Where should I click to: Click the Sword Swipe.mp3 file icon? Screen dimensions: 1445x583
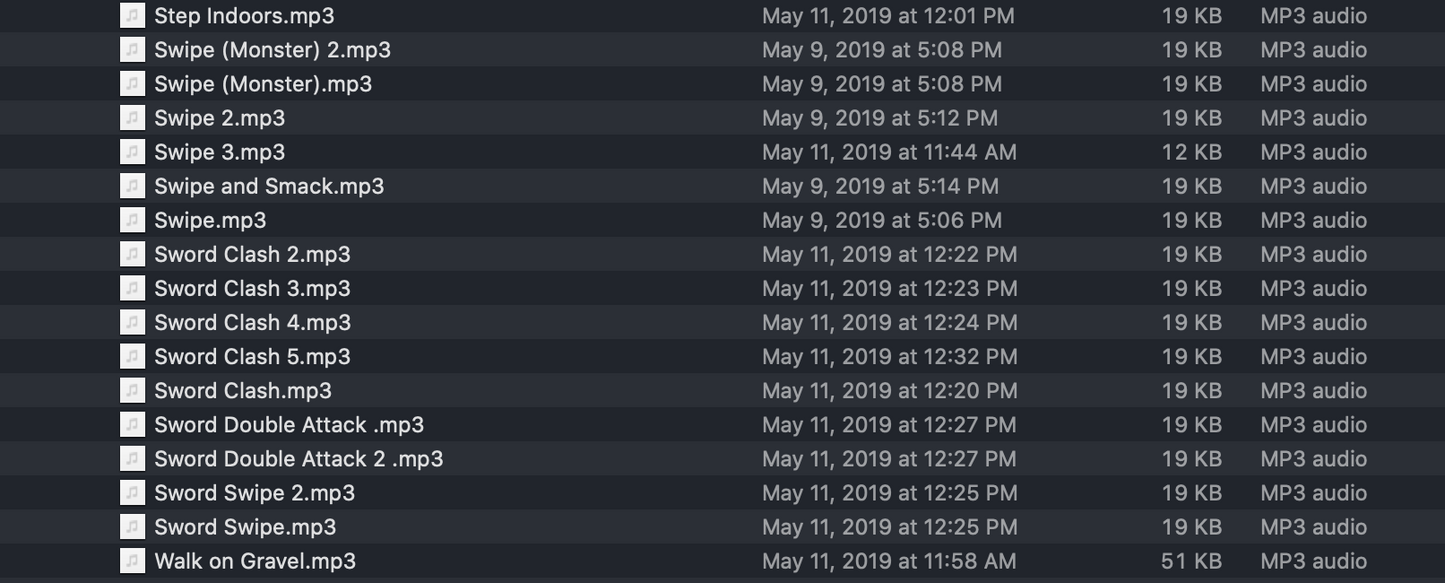point(132,527)
